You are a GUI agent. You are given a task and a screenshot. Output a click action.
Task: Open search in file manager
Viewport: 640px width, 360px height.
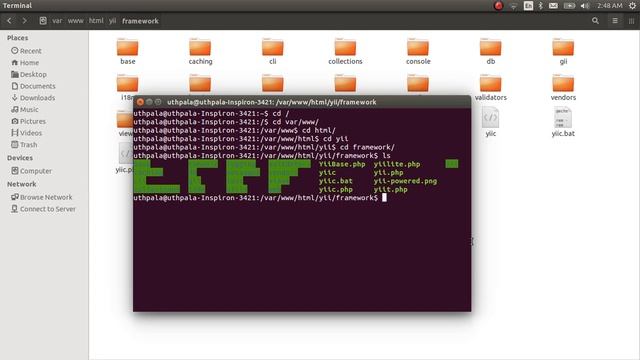(x=595, y=21)
